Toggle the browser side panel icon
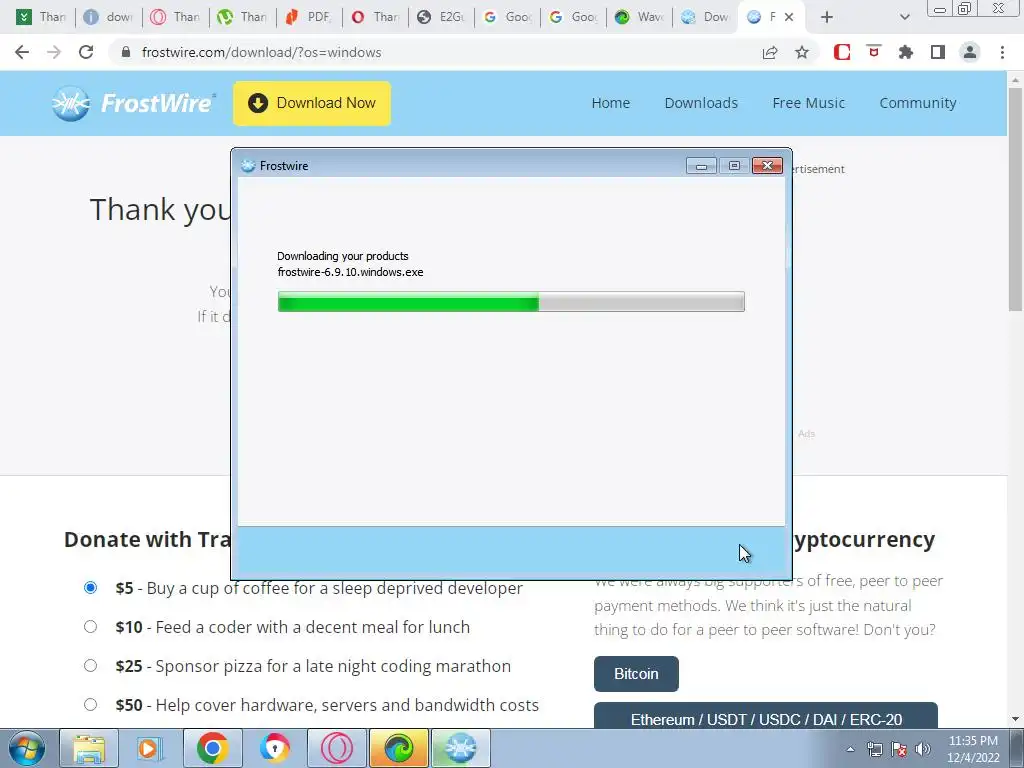The height and width of the screenshot is (768, 1024). 938,52
